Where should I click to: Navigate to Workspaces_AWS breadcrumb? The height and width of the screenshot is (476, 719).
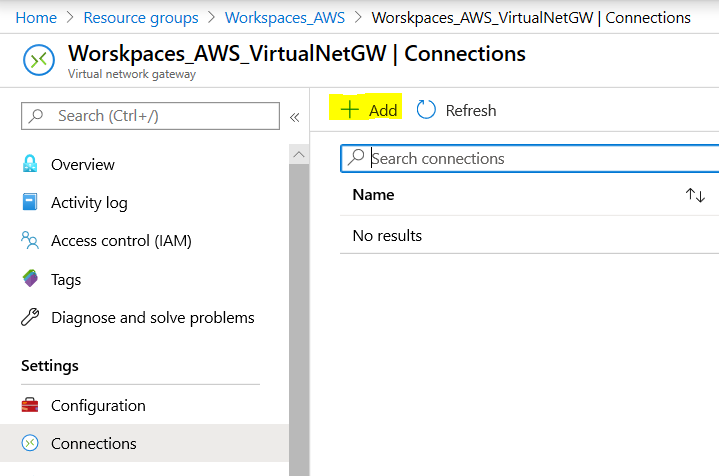285,18
